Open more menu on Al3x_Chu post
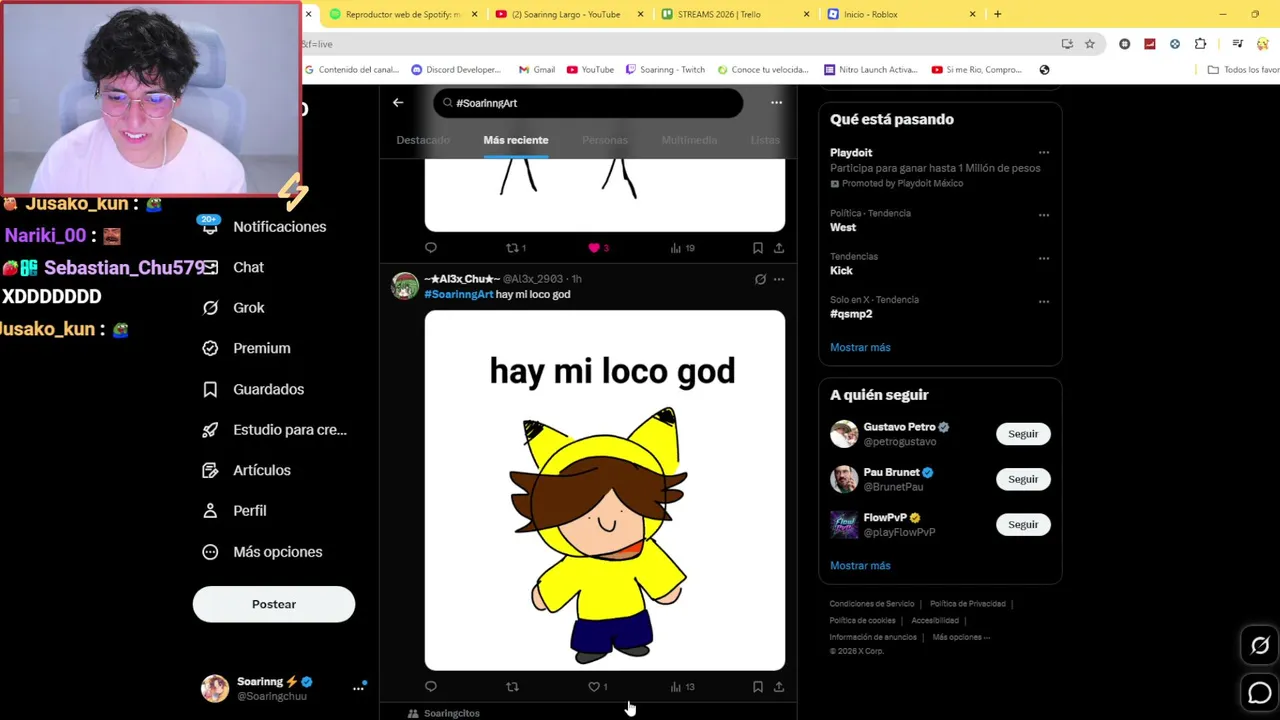The image size is (1280, 720). [x=779, y=279]
